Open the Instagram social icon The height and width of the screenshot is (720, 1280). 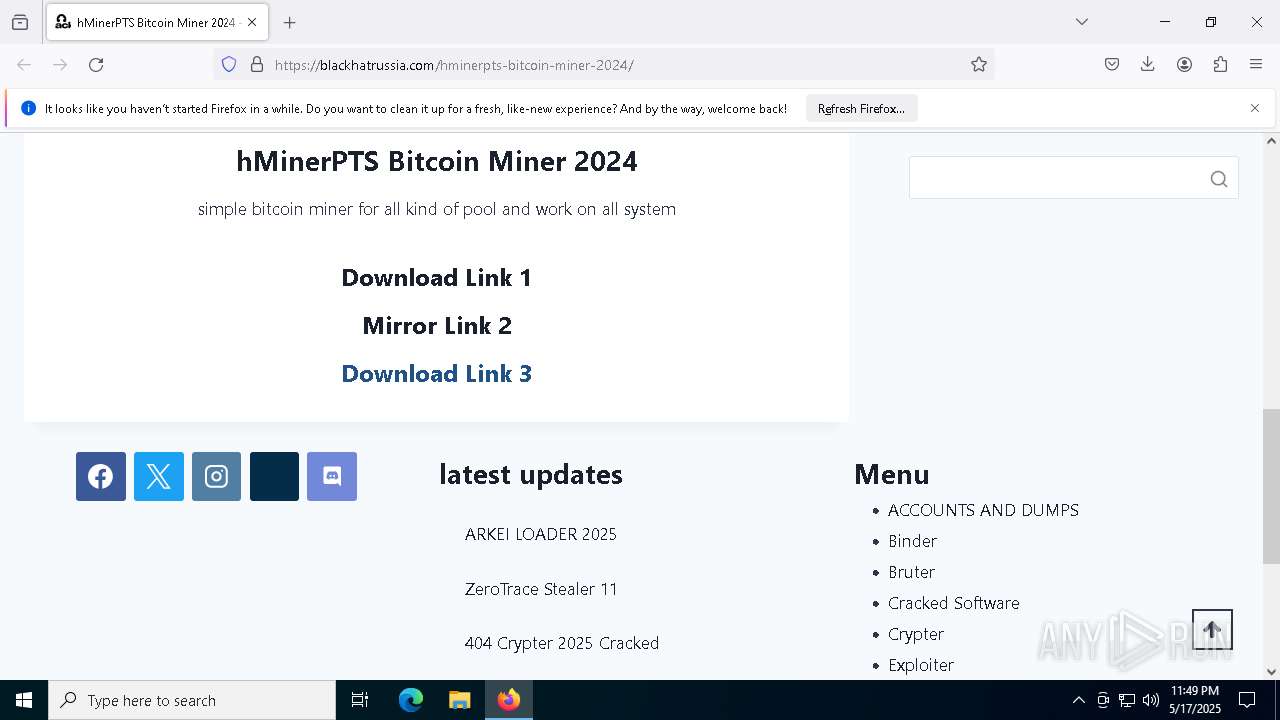tap(216, 476)
